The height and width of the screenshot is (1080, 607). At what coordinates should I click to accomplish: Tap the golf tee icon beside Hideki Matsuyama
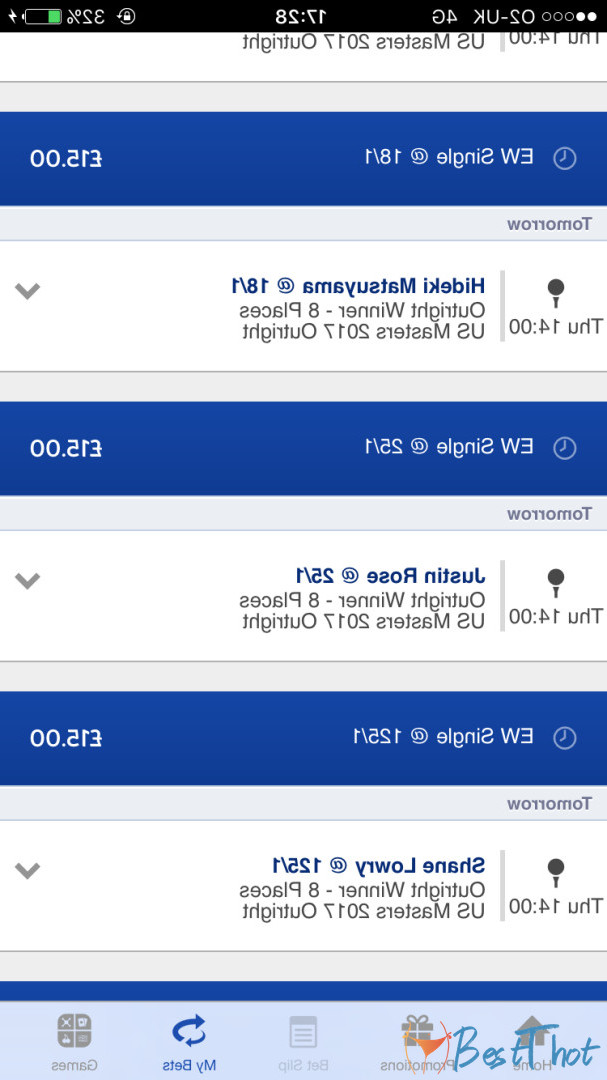tap(556, 292)
